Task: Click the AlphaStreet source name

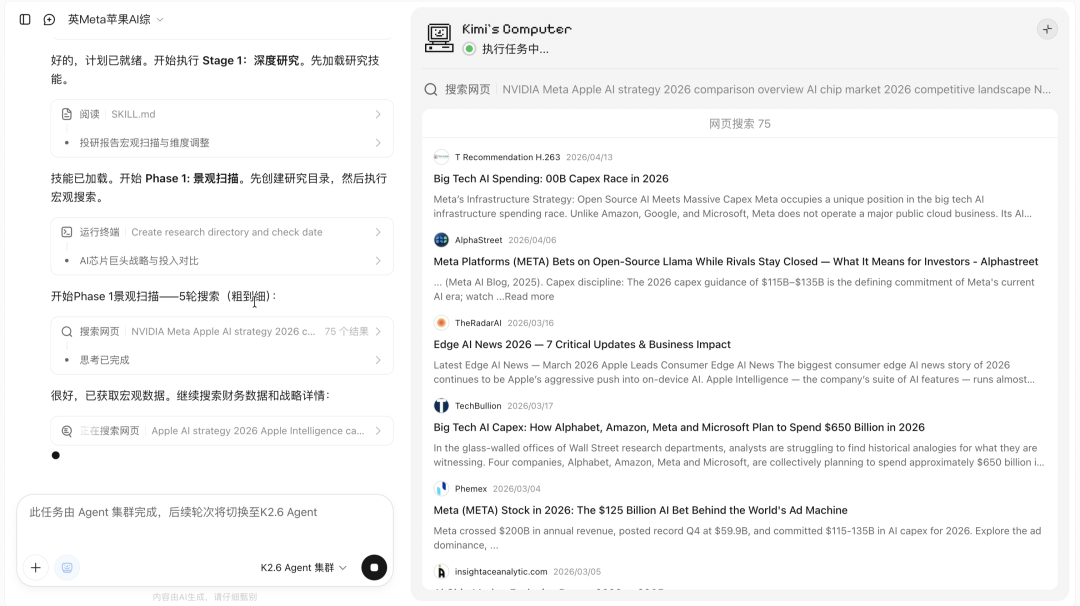Action: (479, 240)
